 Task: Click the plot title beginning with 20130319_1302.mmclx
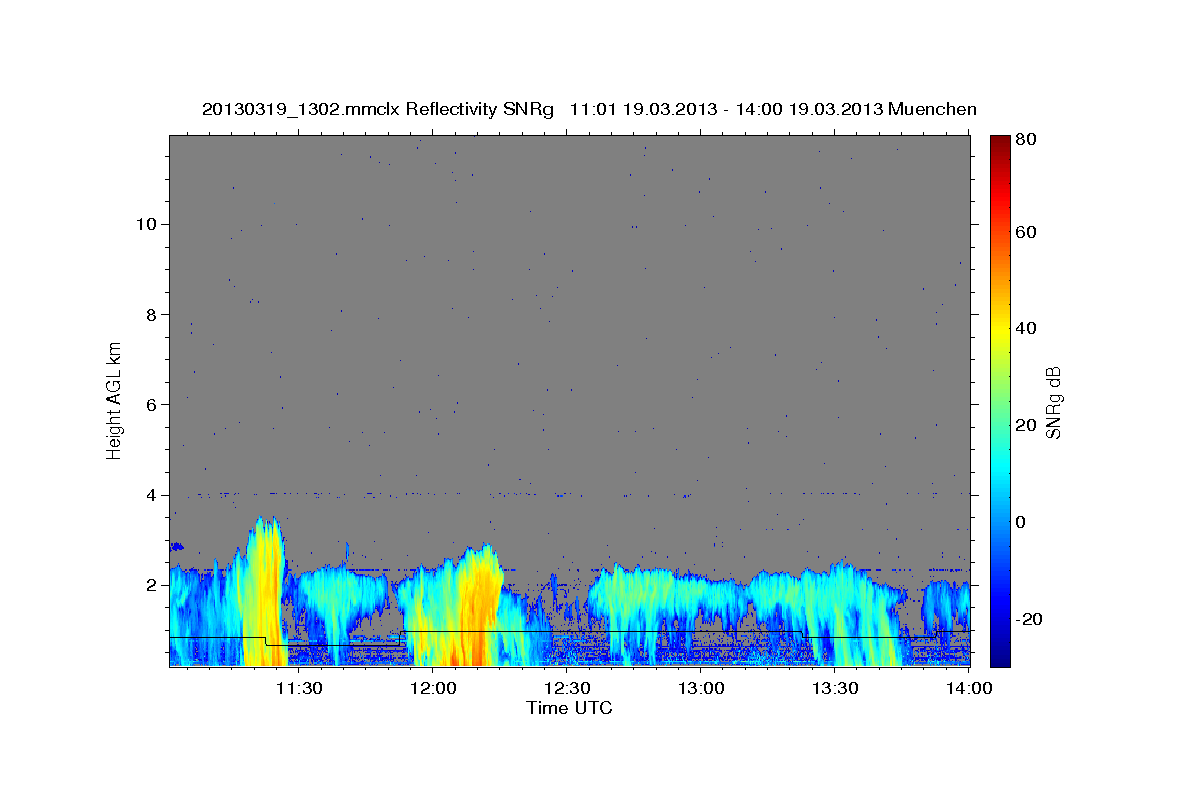click(x=589, y=108)
